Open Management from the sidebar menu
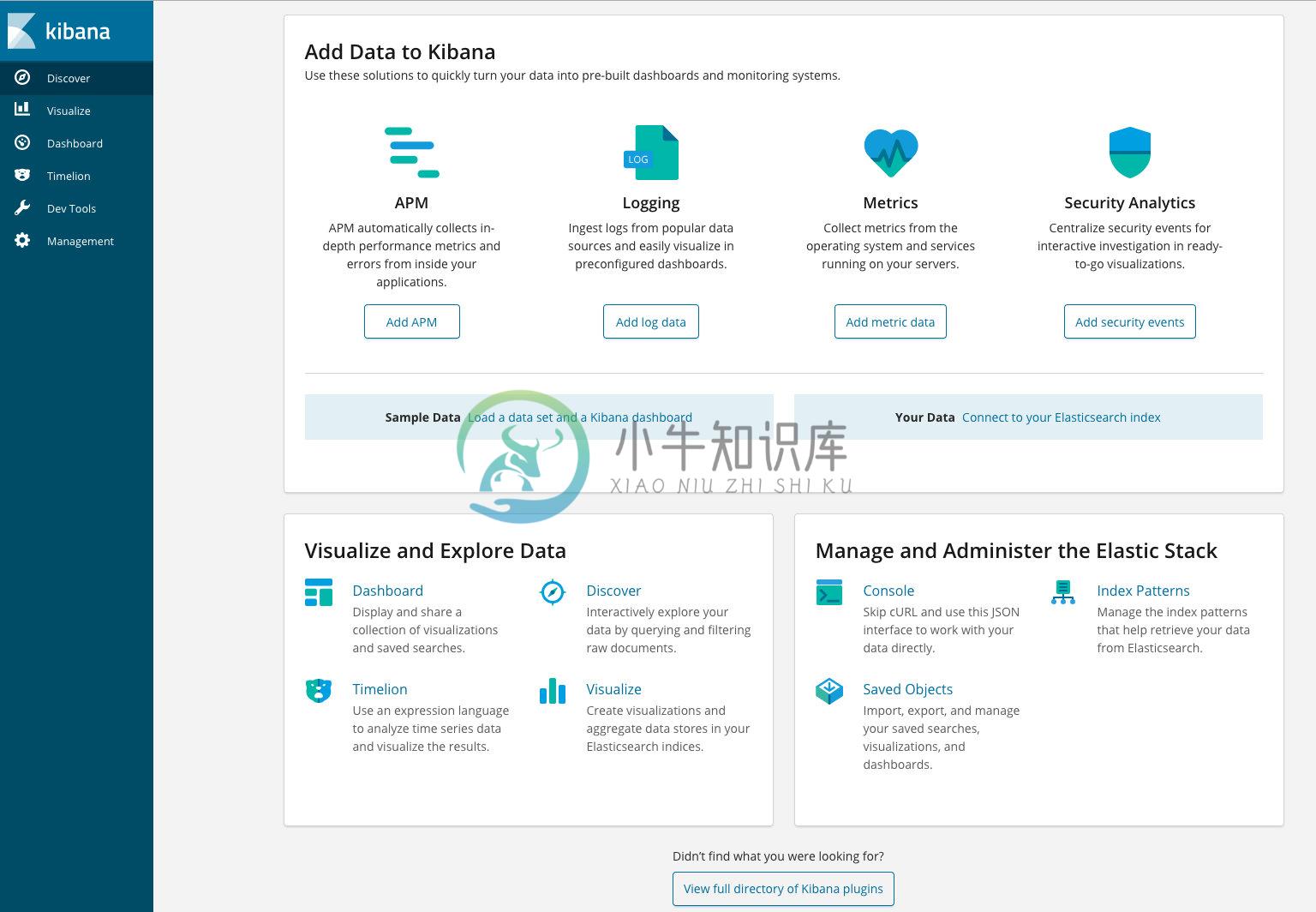Viewport: 1316px width, 912px height. click(76, 241)
